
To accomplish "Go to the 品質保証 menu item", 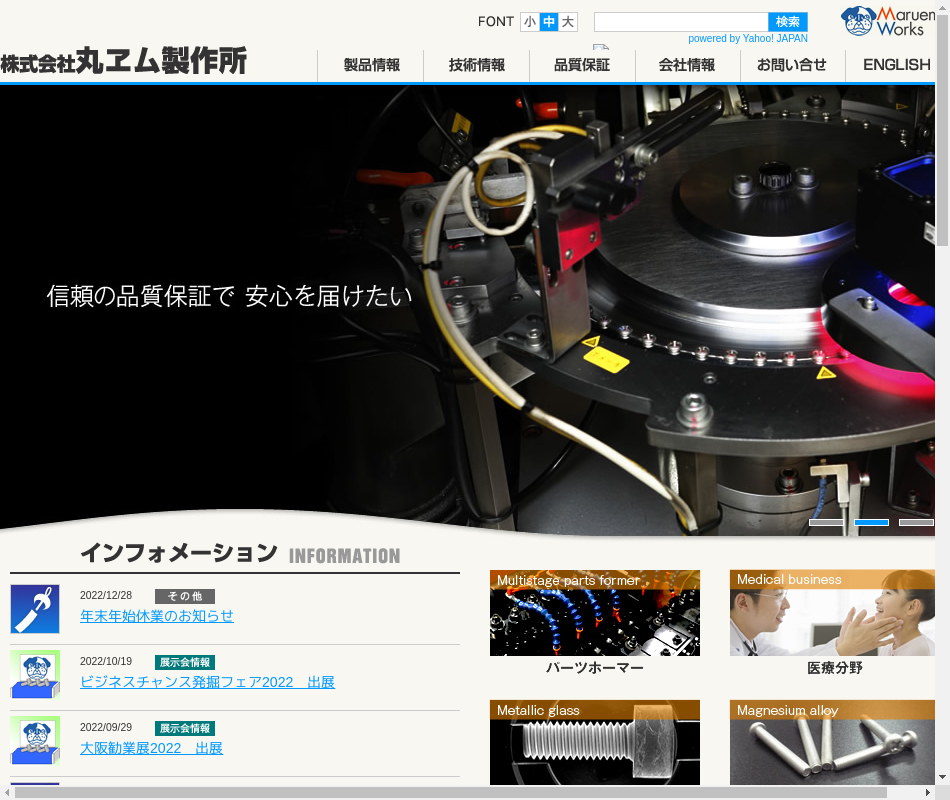I will point(582,65).
